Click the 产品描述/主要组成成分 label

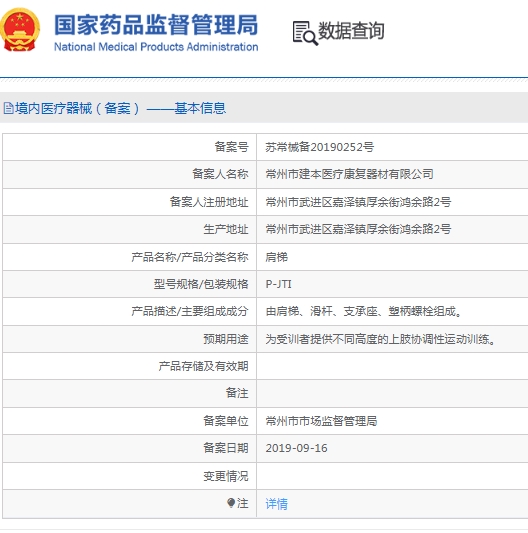point(190,311)
